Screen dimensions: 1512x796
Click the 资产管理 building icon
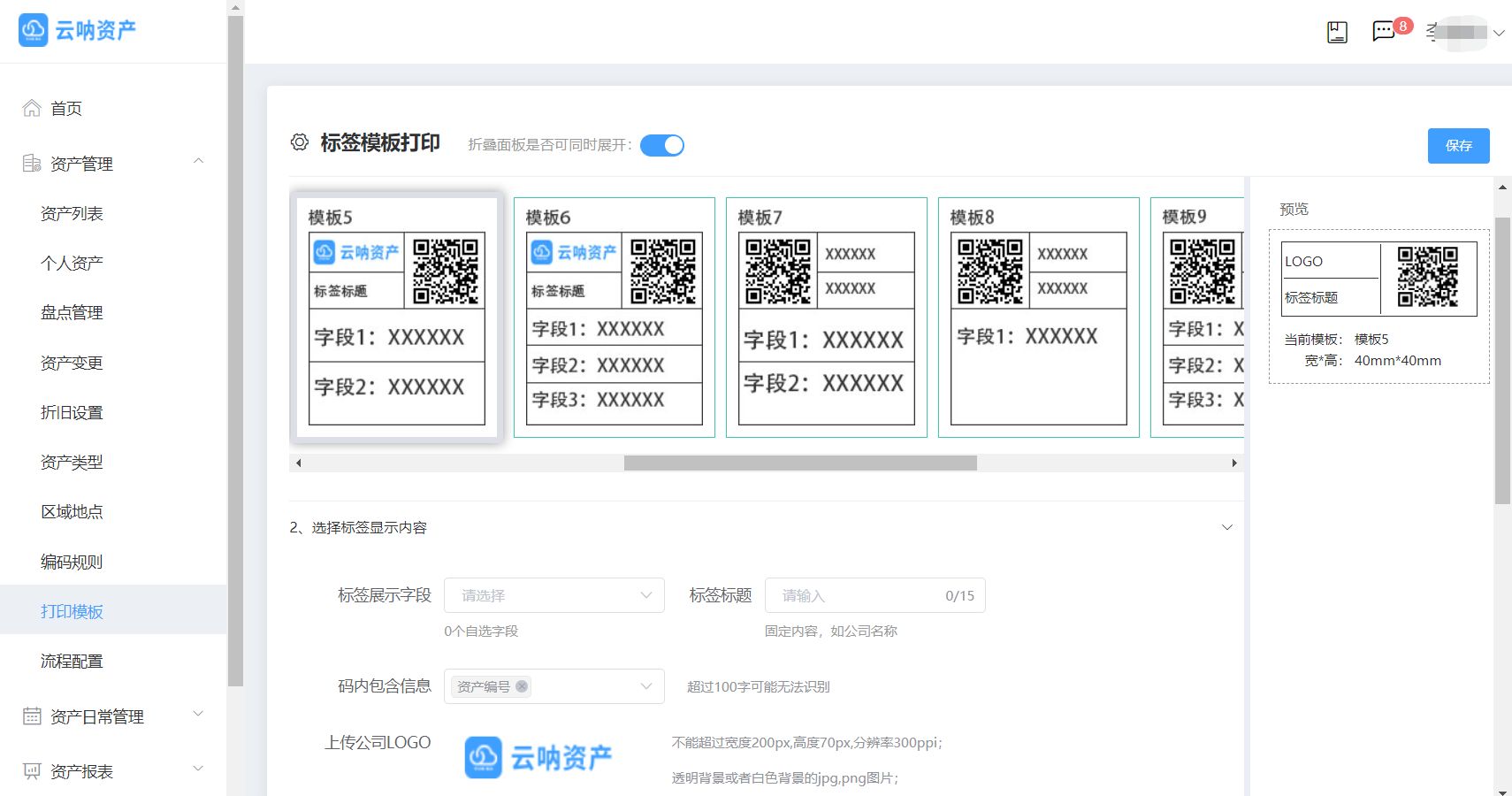coord(32,163)
